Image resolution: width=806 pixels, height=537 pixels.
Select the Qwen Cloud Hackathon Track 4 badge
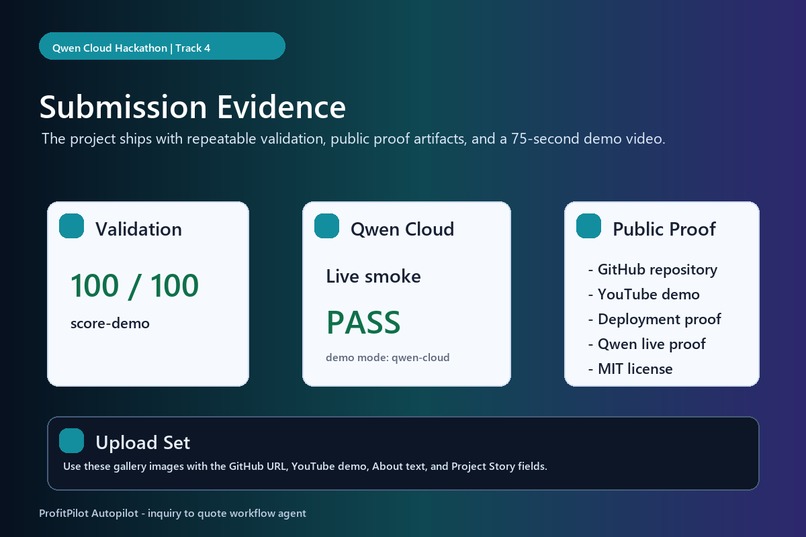click(162, 46)
